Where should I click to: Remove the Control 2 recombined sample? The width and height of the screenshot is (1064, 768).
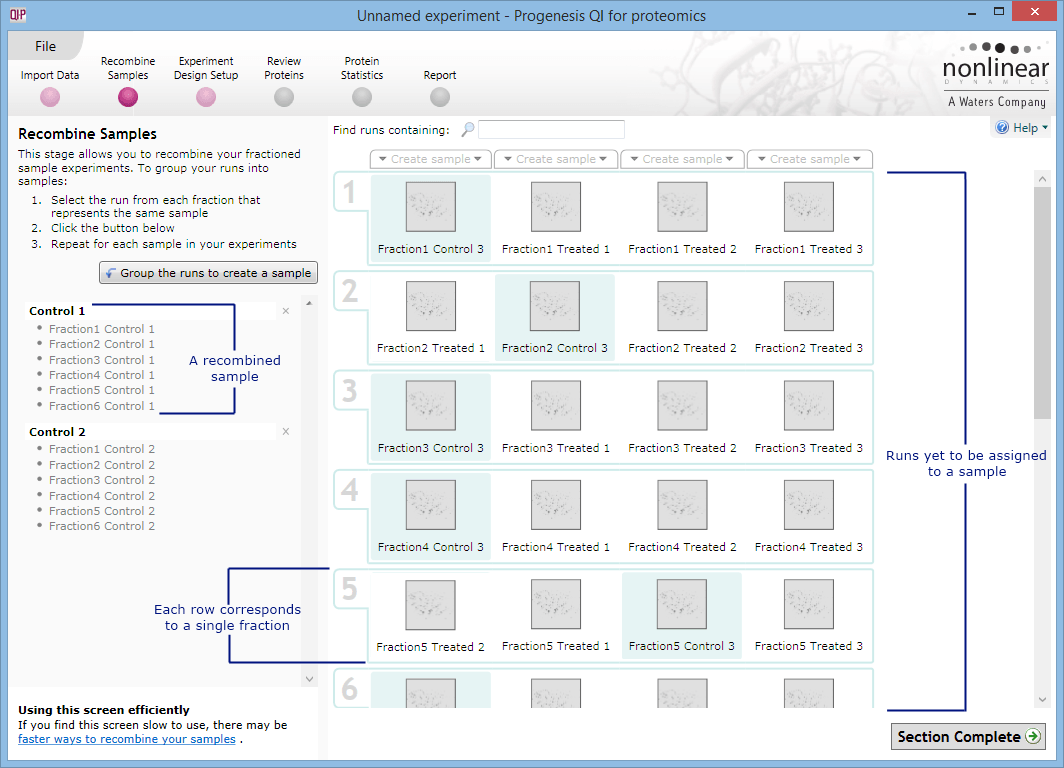[286, 431]
